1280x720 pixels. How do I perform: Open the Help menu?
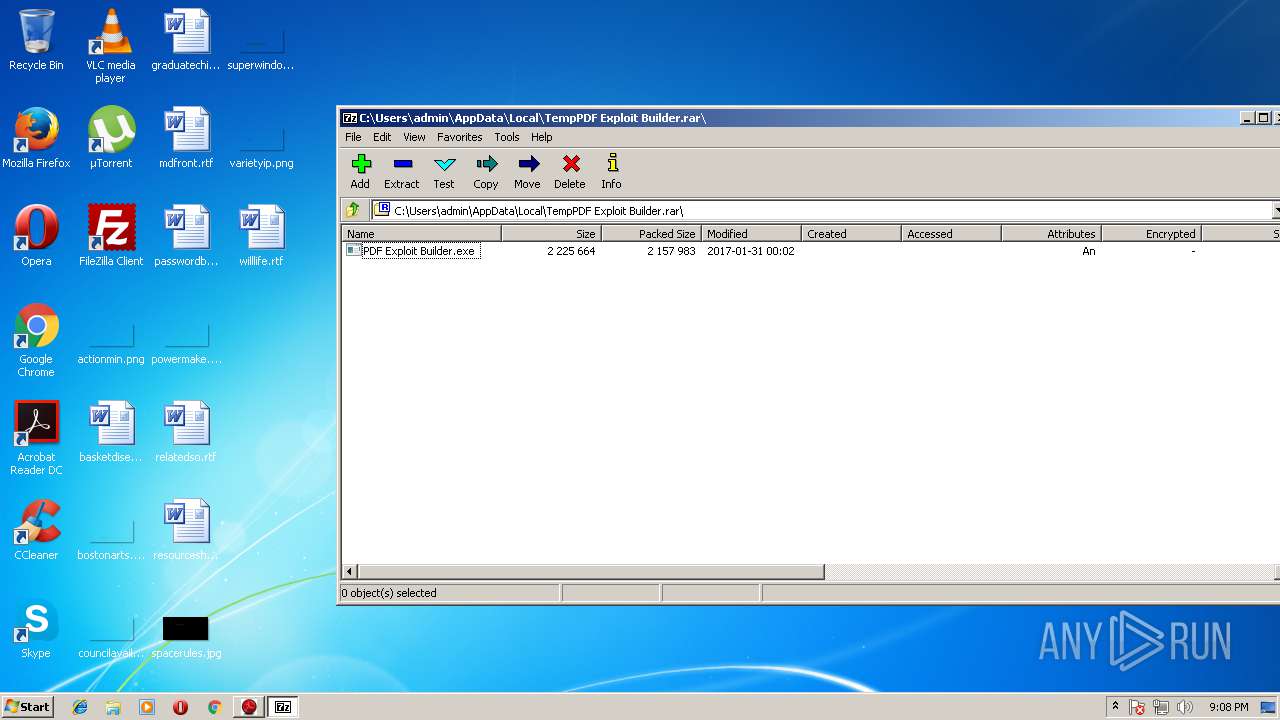(x=541, y=137)
